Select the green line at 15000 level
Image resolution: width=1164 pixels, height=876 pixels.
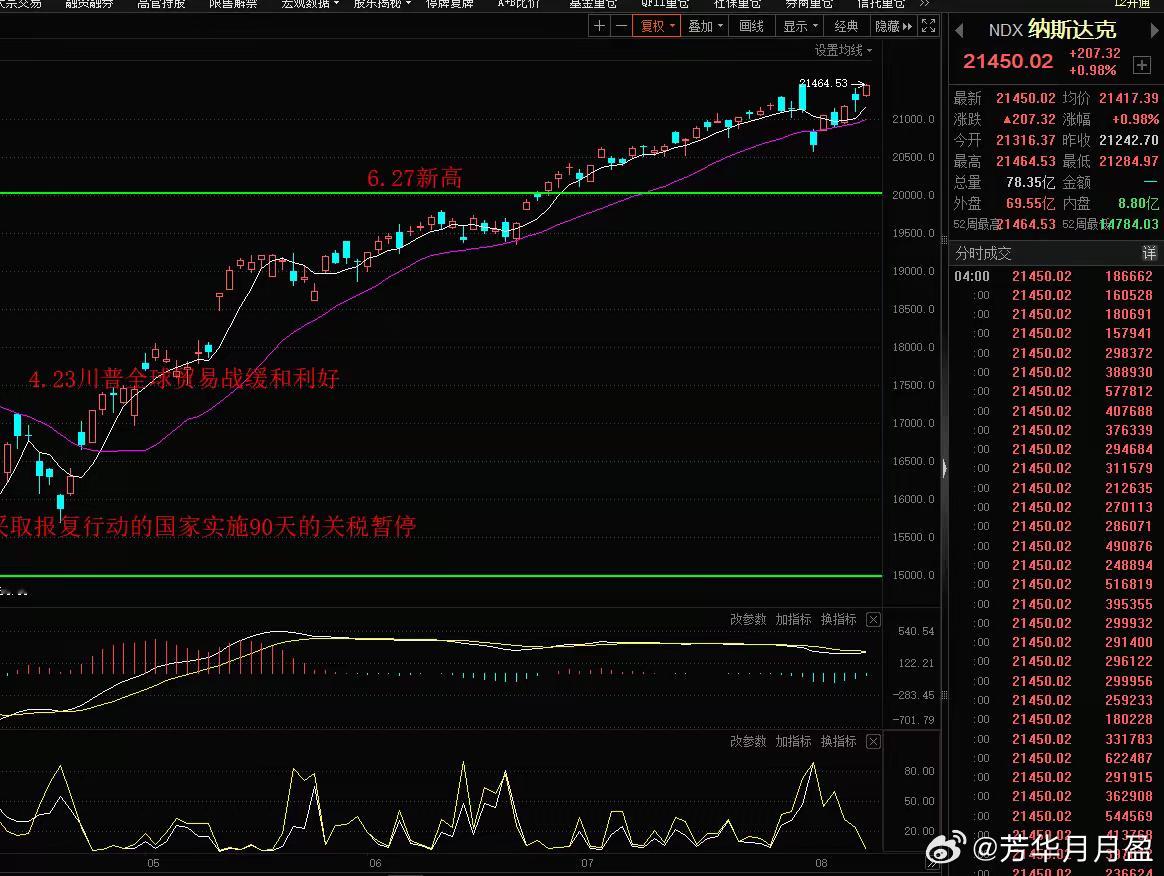(441, 575)
